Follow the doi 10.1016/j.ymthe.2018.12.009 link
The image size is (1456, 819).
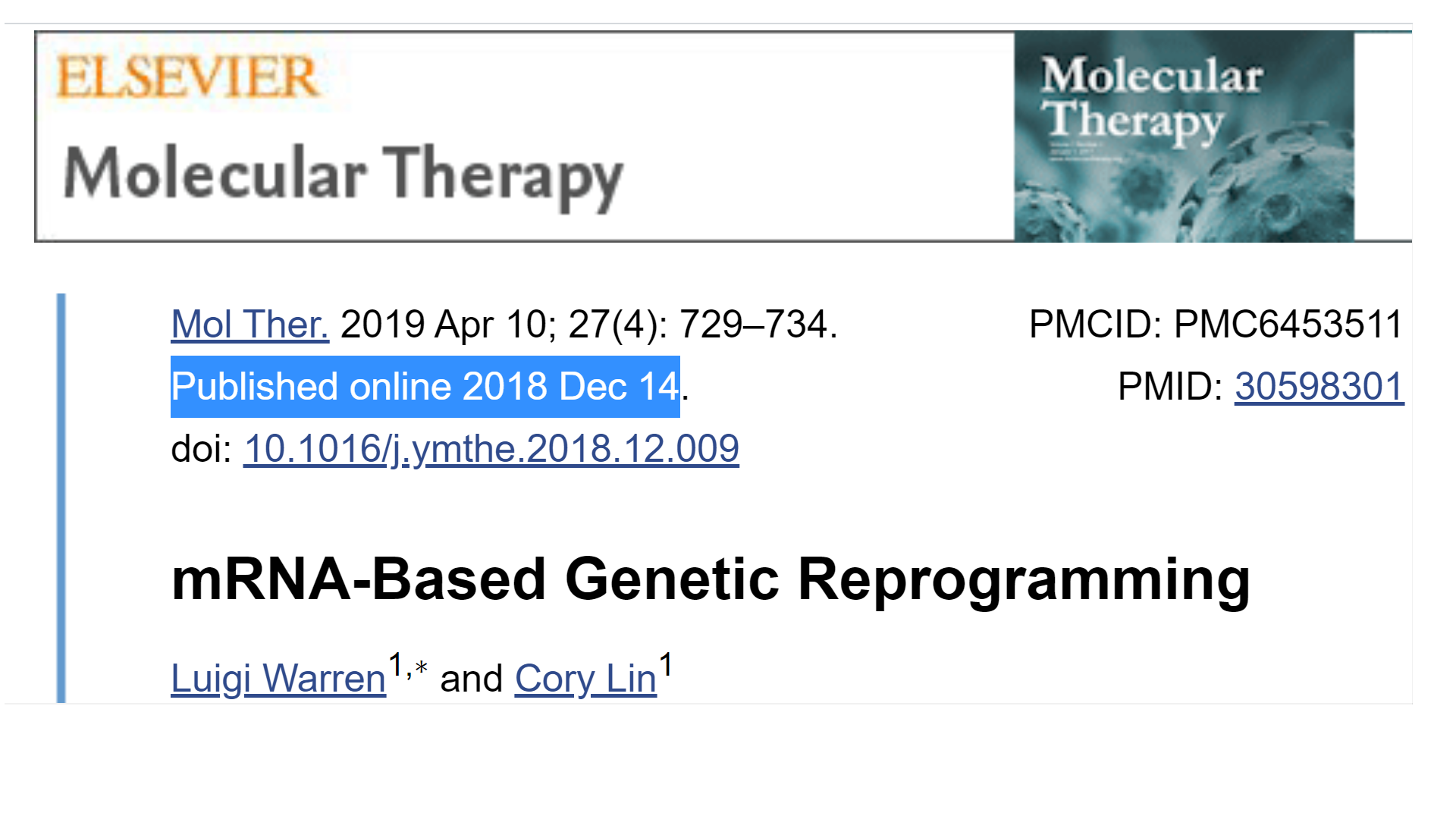pos(491,449)
